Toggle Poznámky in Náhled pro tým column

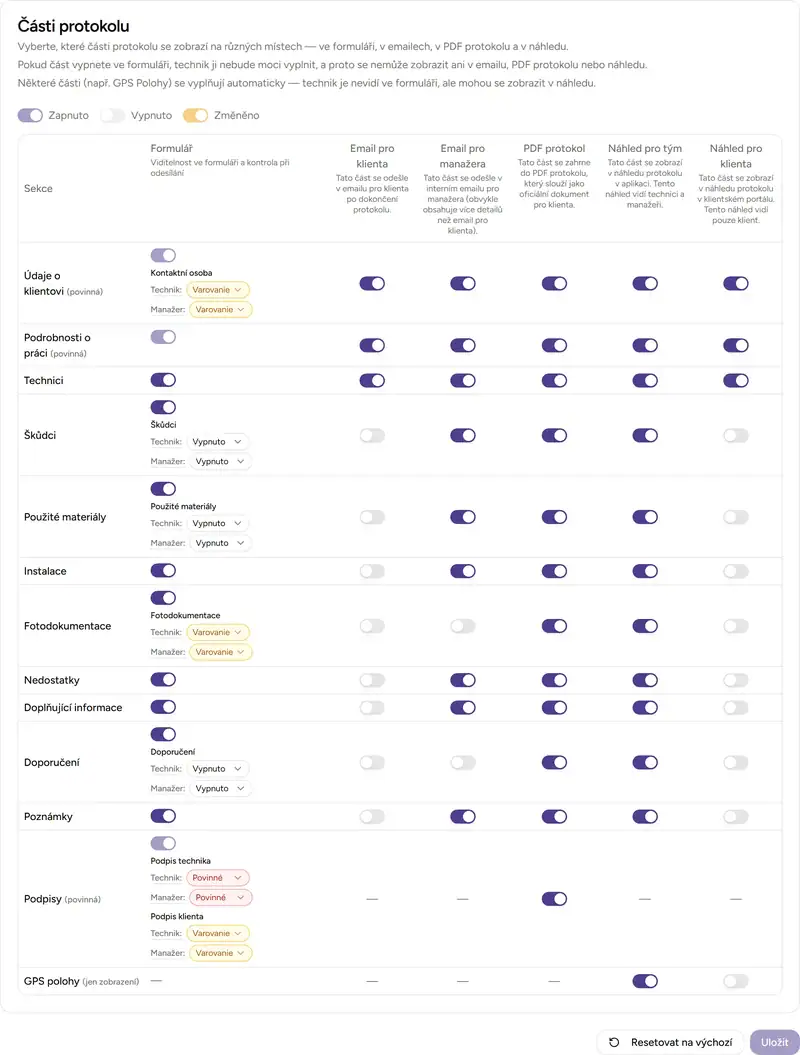tap(645, 817)
